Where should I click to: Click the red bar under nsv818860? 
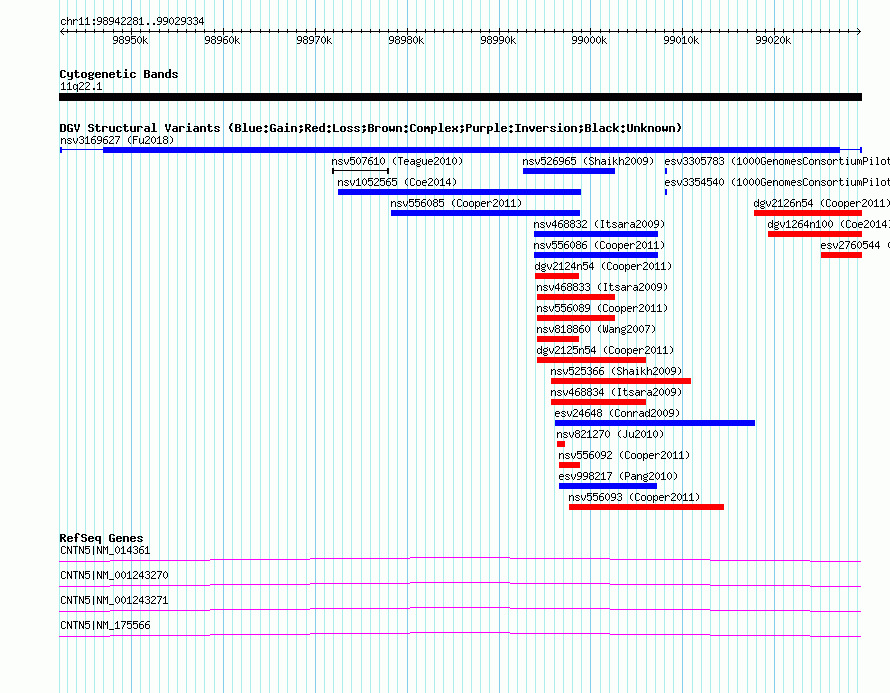click(558, 339)
